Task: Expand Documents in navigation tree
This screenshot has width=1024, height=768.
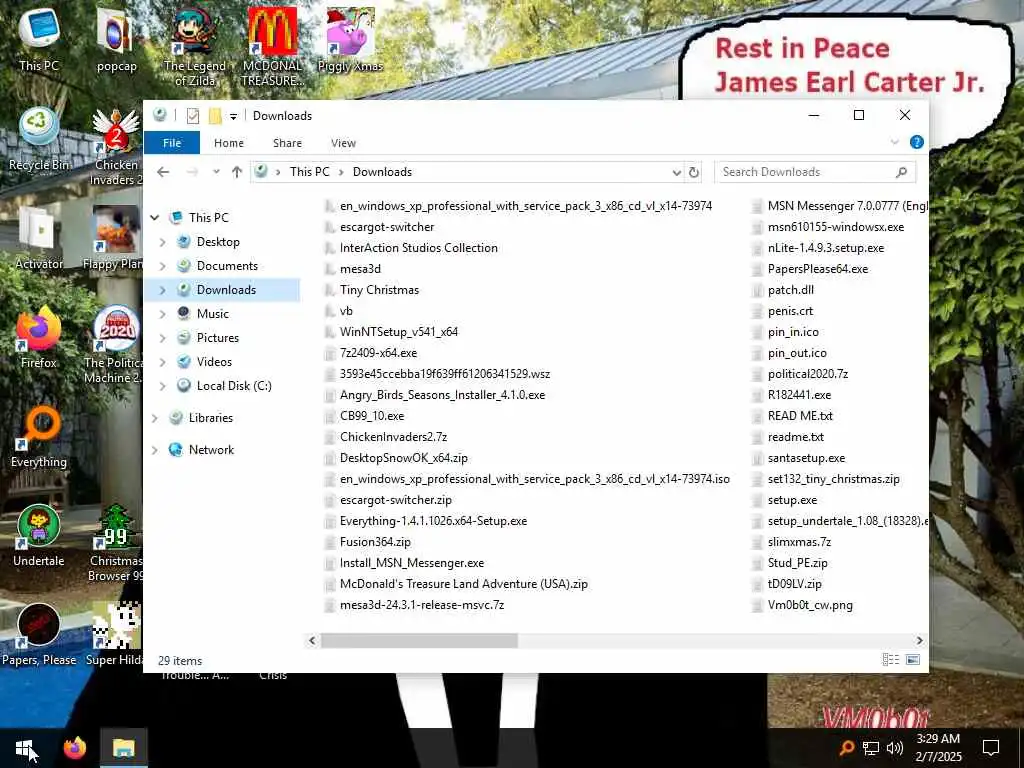Action: pyautogui.click(x=163, y=266)
